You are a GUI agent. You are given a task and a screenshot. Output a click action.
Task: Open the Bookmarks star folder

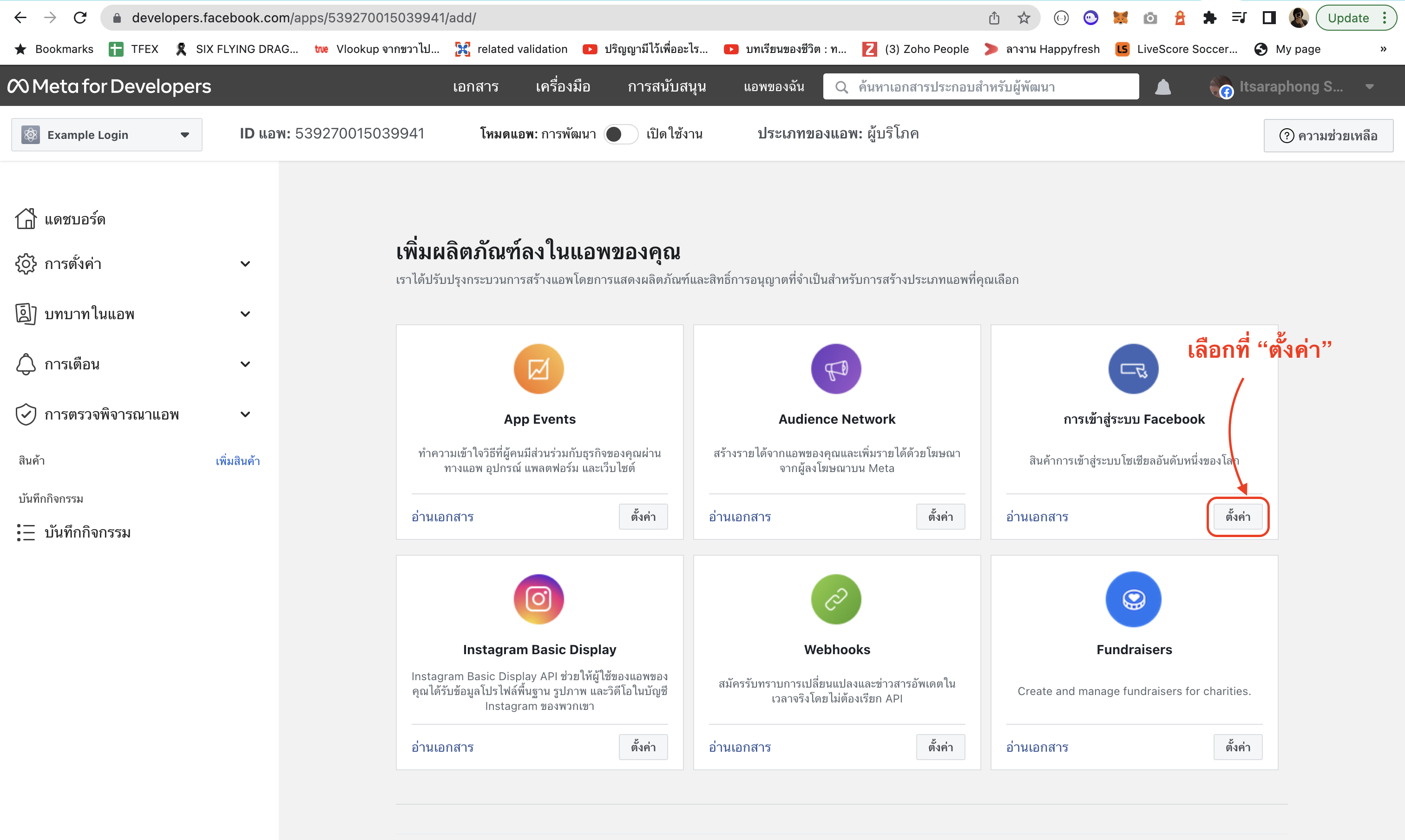tap(54, 49)
